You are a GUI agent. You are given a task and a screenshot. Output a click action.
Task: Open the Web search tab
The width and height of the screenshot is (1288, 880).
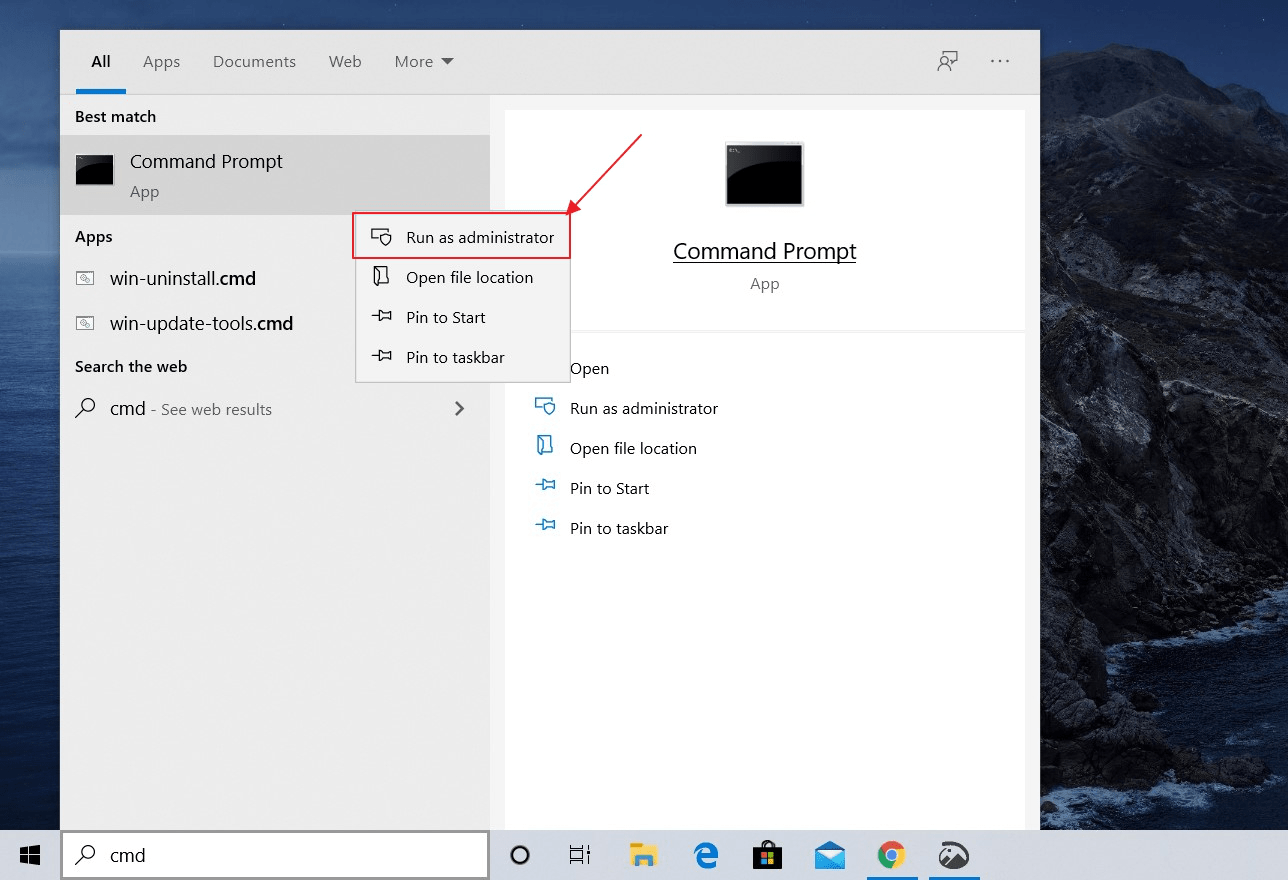point(345,62)
